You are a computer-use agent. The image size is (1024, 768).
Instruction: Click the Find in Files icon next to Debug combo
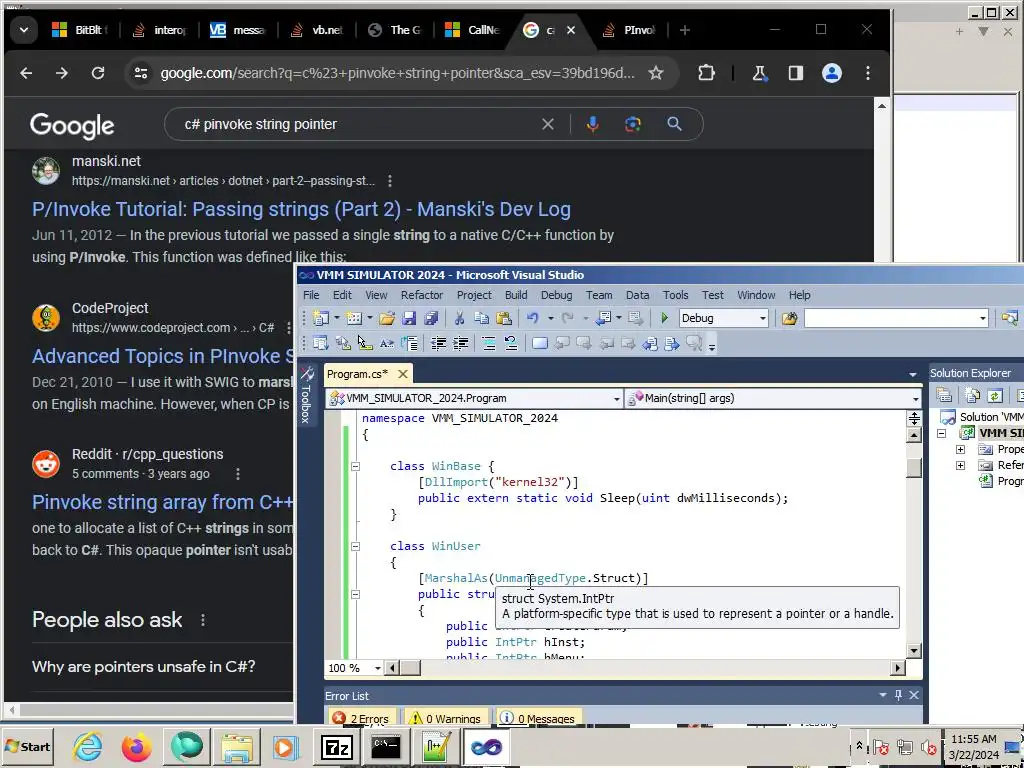(x=790, y=318)
